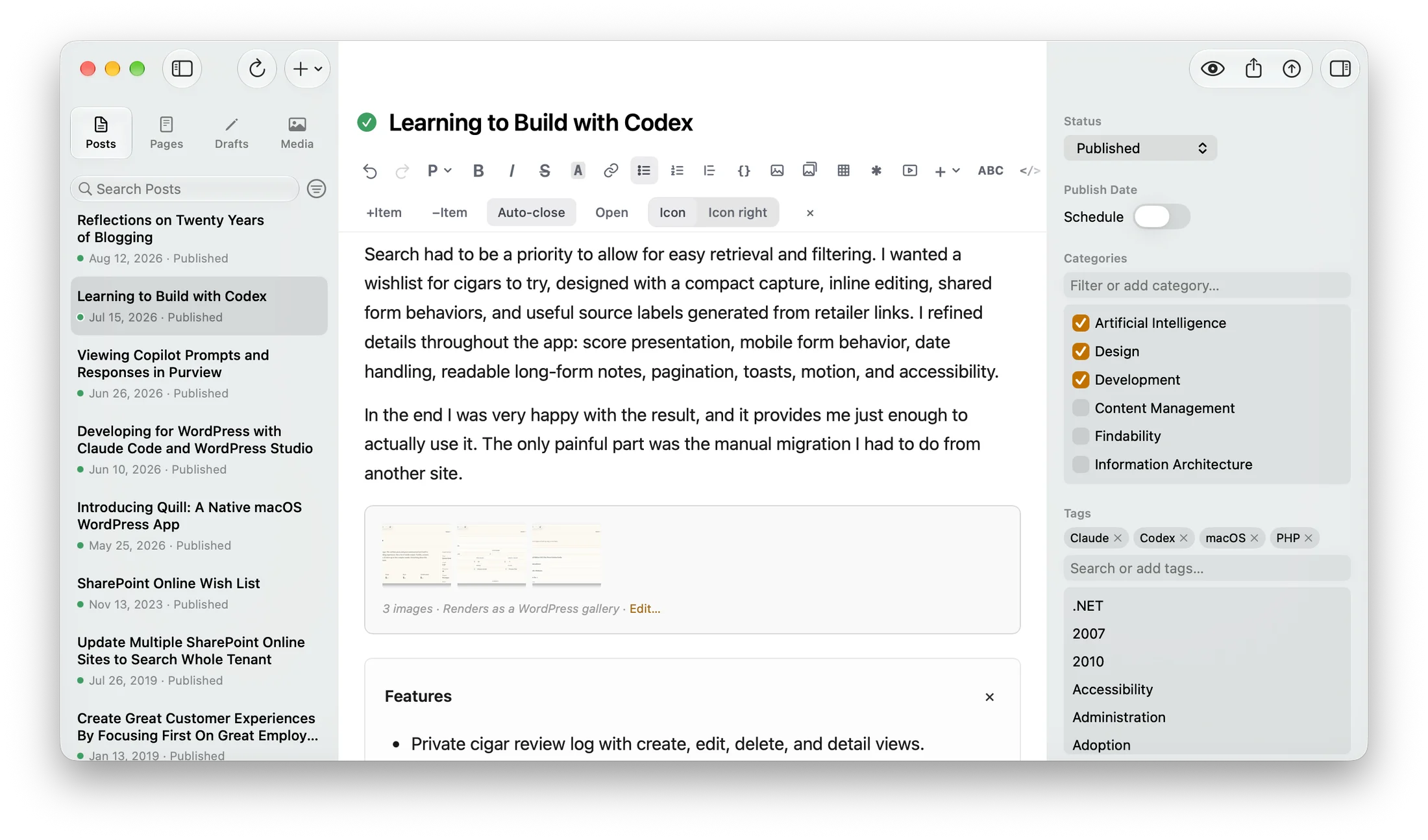This screenshot has width=1428, height=840.
Task: Close the accordion options bar
Action: click(x=810, y=213)
